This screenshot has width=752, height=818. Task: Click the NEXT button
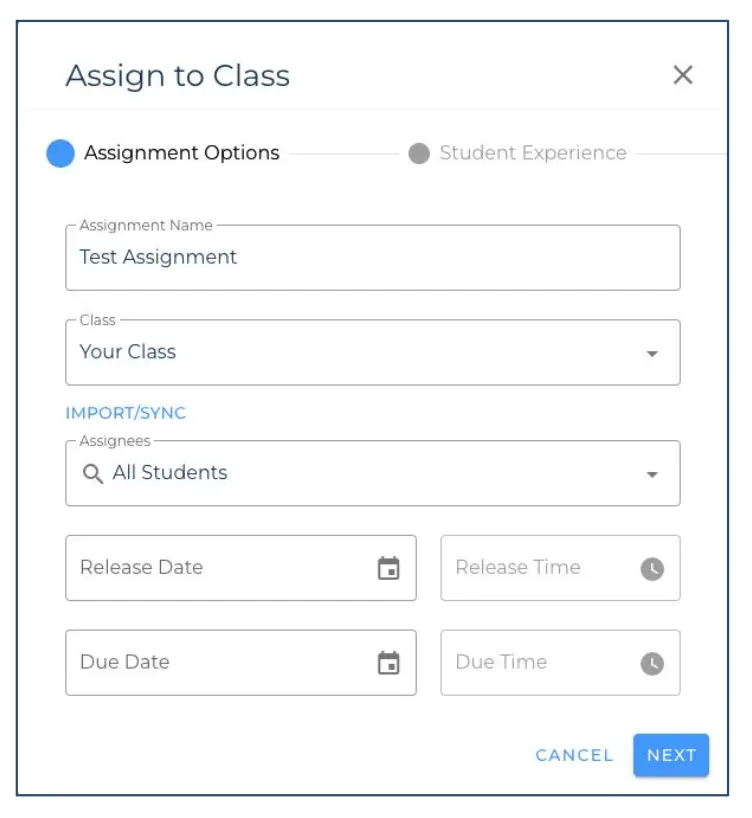[671, 755]
